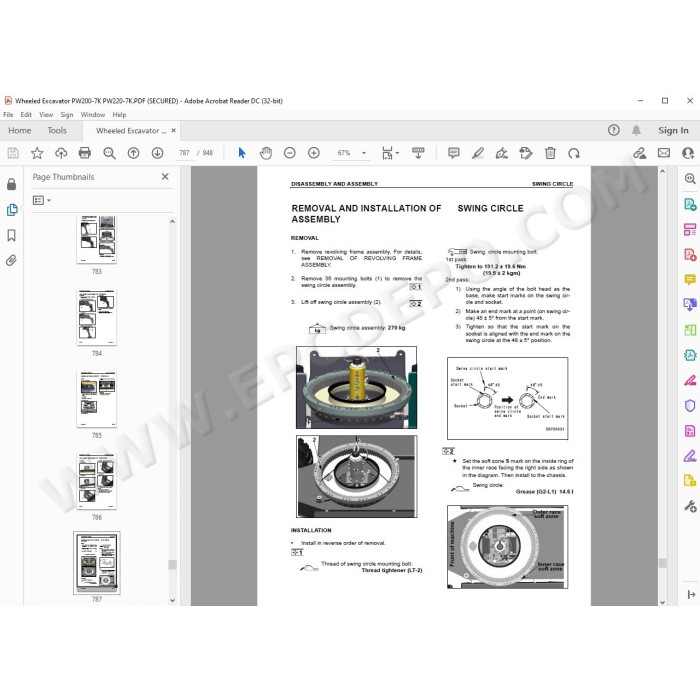The width and height of the screenshot is (700, 700).
Task: Toggle the Page Thumbnails panel icon
Action: [12, 210]
